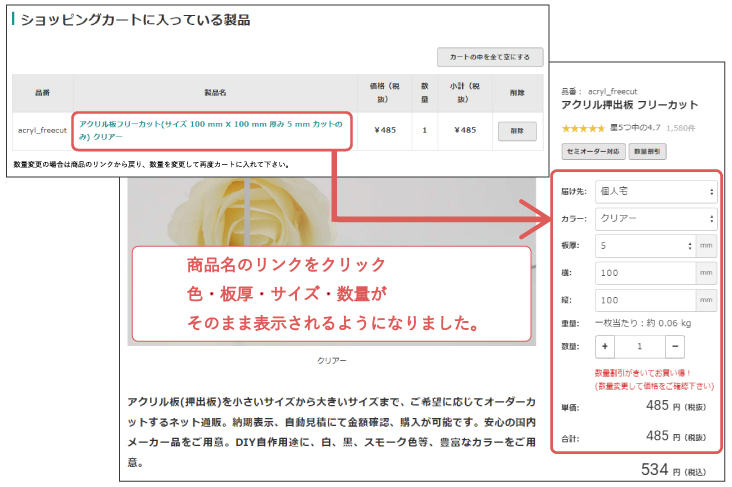This screenshot has width=732, height=487.
Task: Click the 数量割引 tag
Action: 649,151
